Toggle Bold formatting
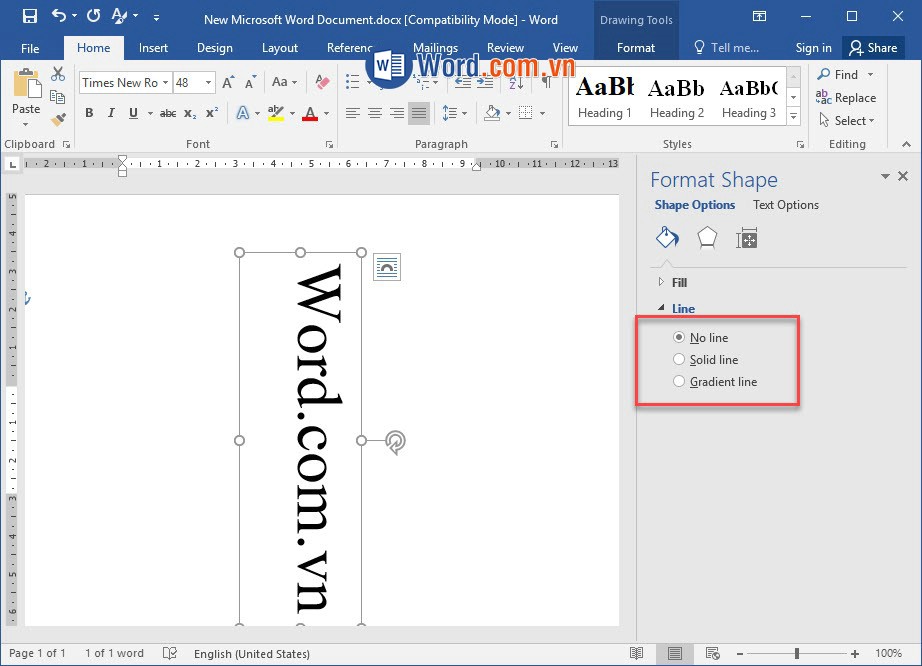Viewport: 922px width, 666px height. tap(89, 113)
